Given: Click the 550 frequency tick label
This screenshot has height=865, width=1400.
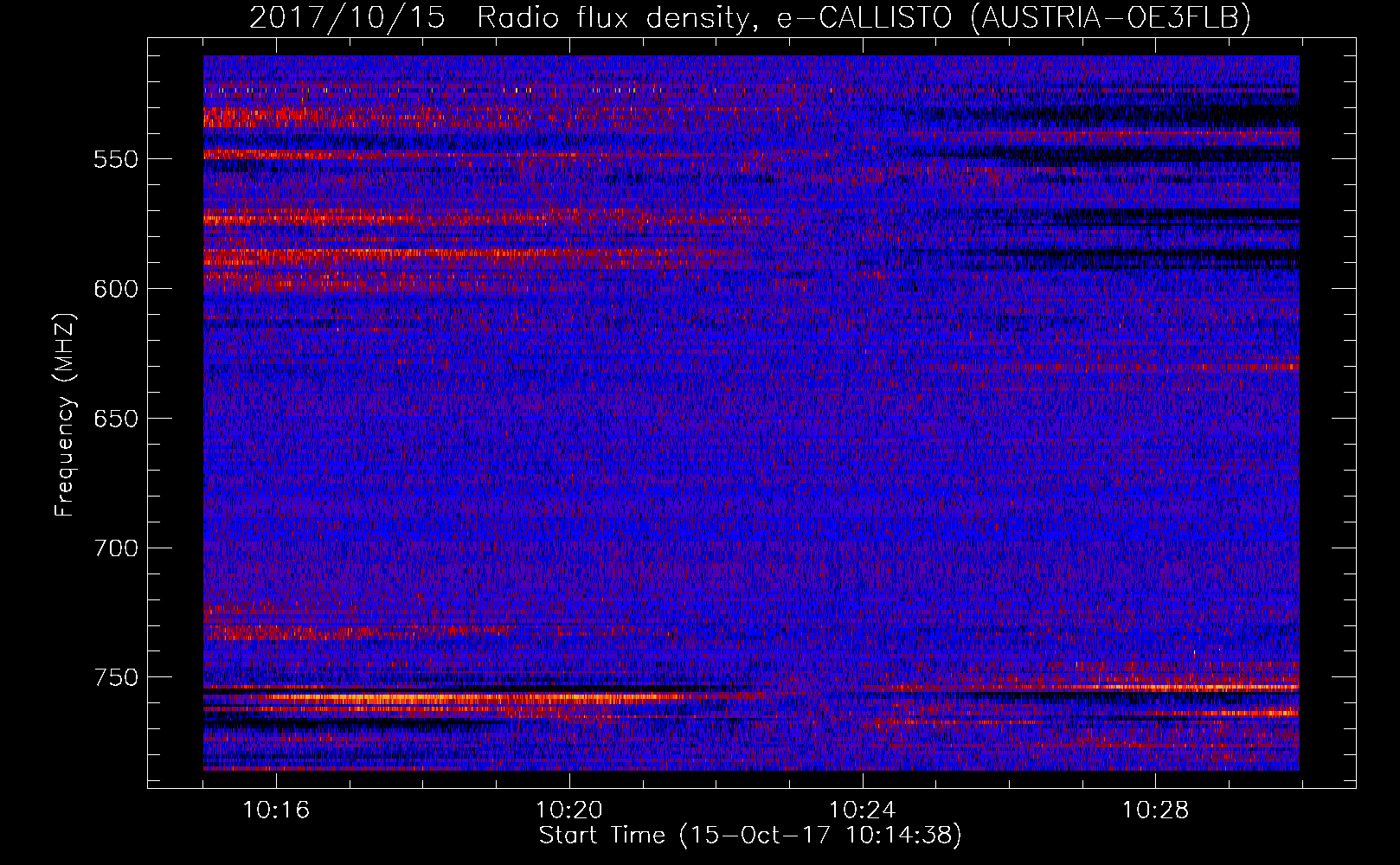Looking at the screenshot, I should [116, 160].
